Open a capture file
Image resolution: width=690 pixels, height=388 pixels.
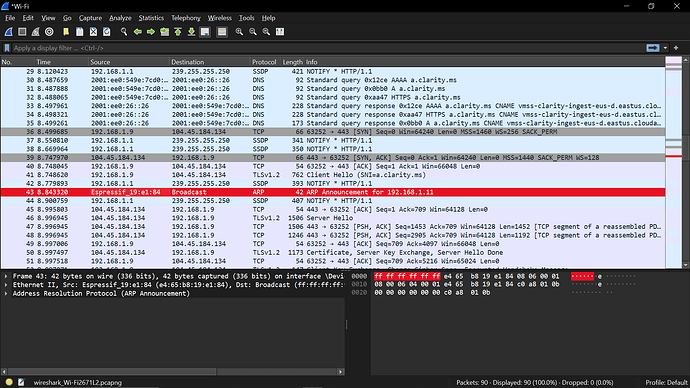[66, 32]
